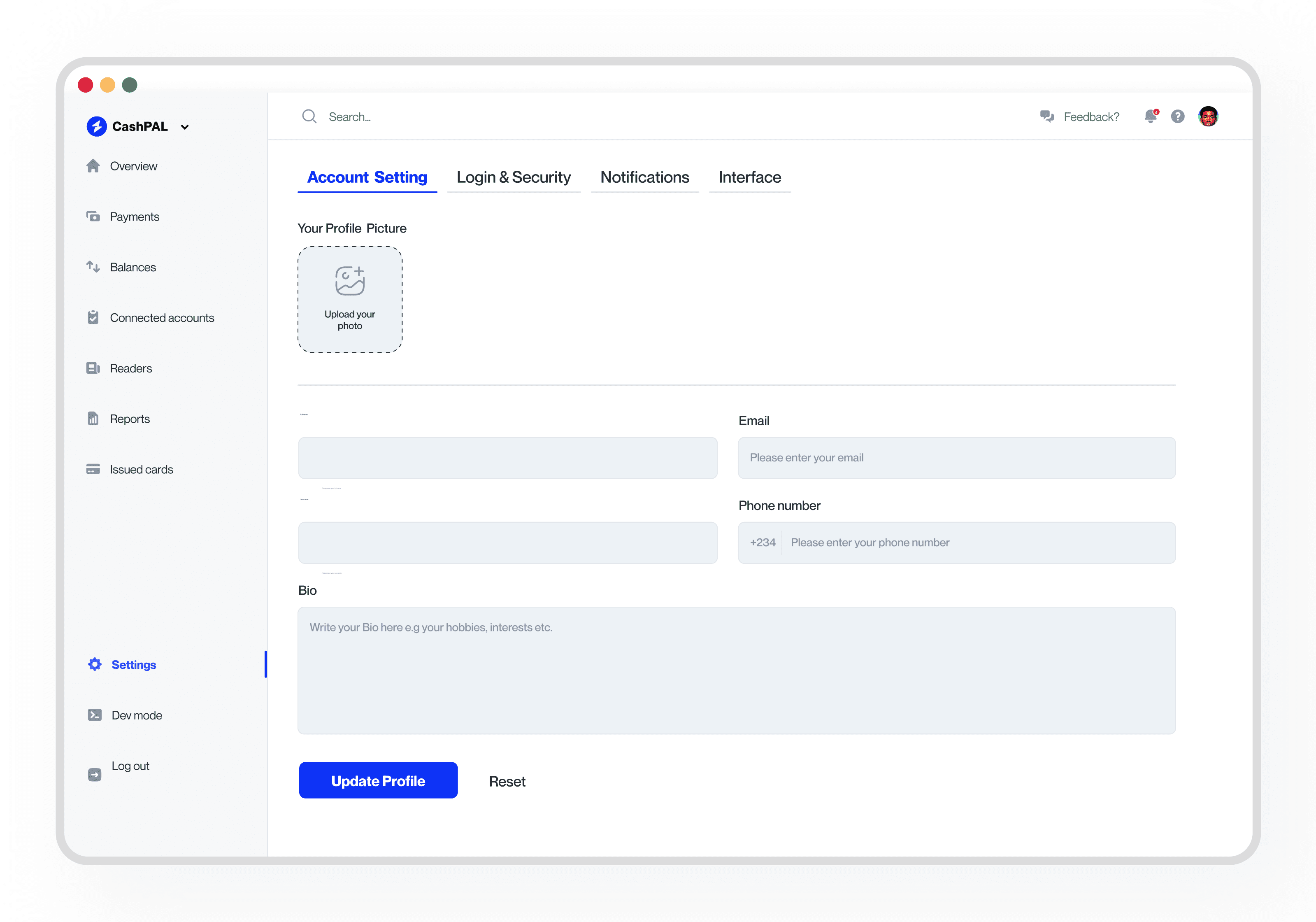1316x922 pixels.
Task: Open the Overview home icon
Action: click(94, 166)
